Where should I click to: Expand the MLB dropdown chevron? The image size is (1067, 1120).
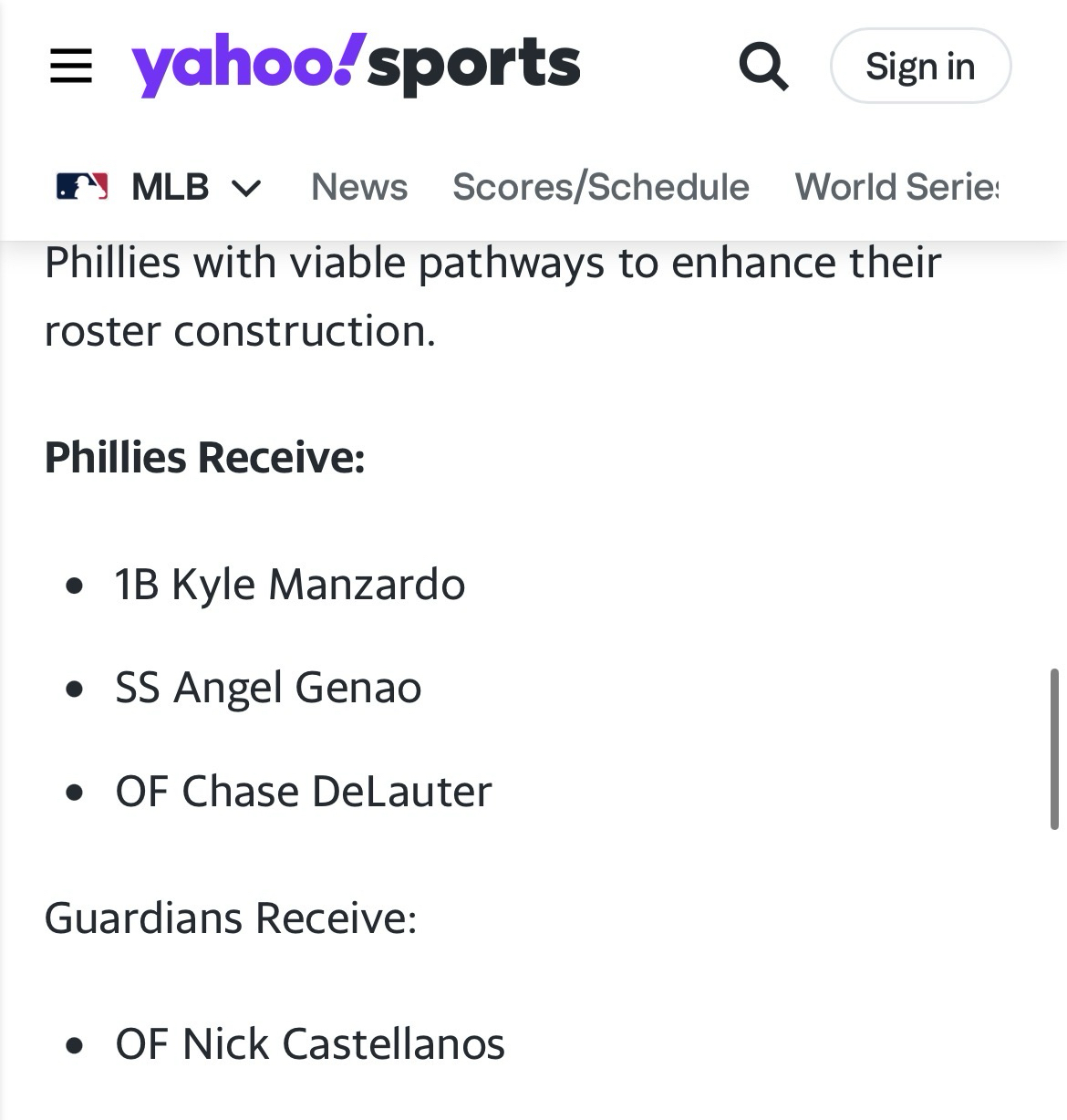click(x=246, y=188)
